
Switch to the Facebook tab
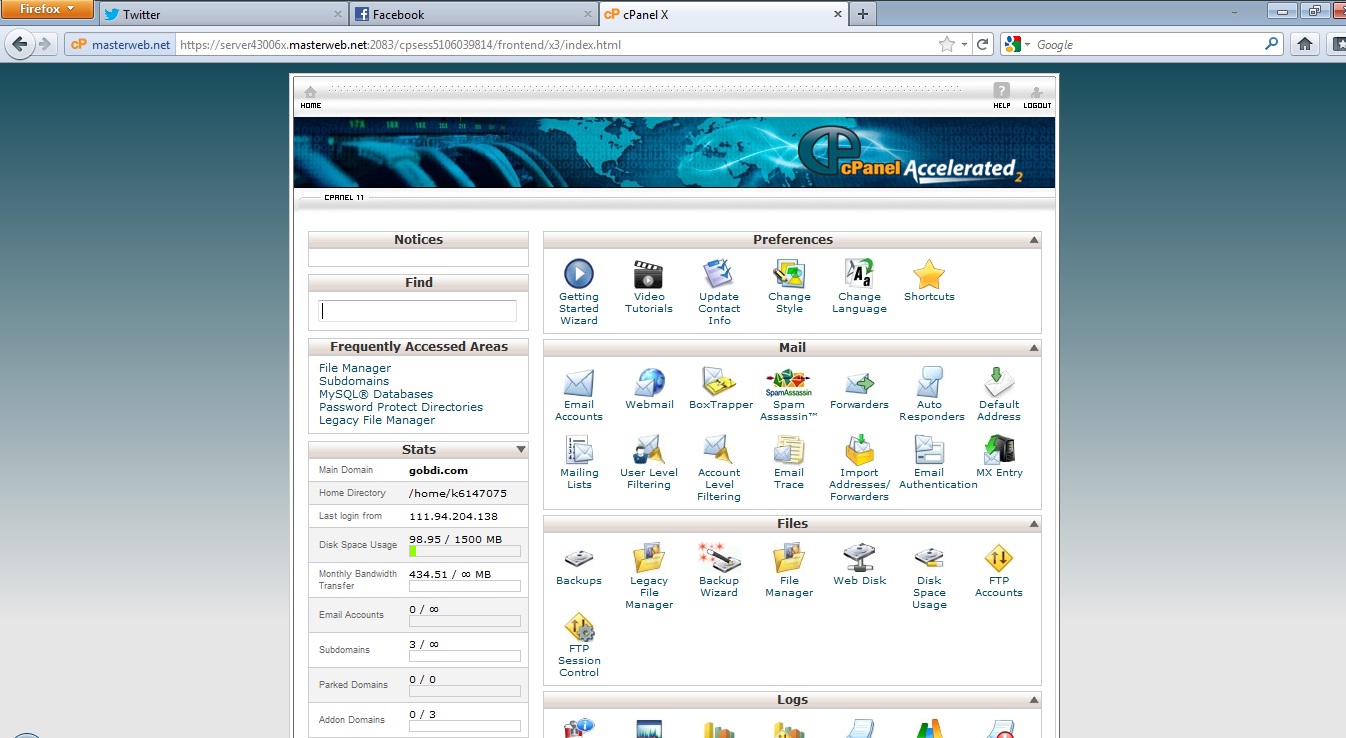(473, 14)
